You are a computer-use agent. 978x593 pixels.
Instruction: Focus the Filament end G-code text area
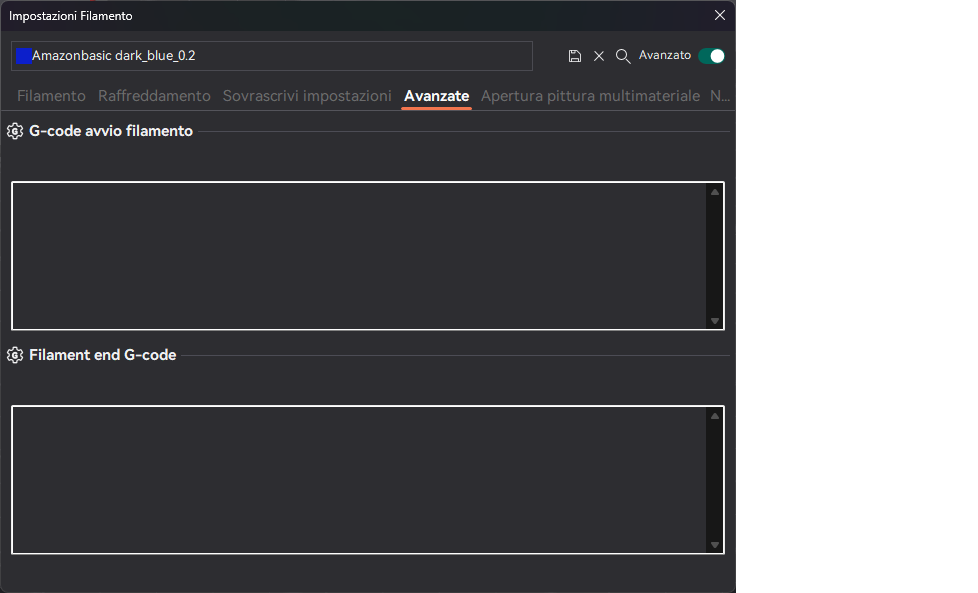point(359,480)
